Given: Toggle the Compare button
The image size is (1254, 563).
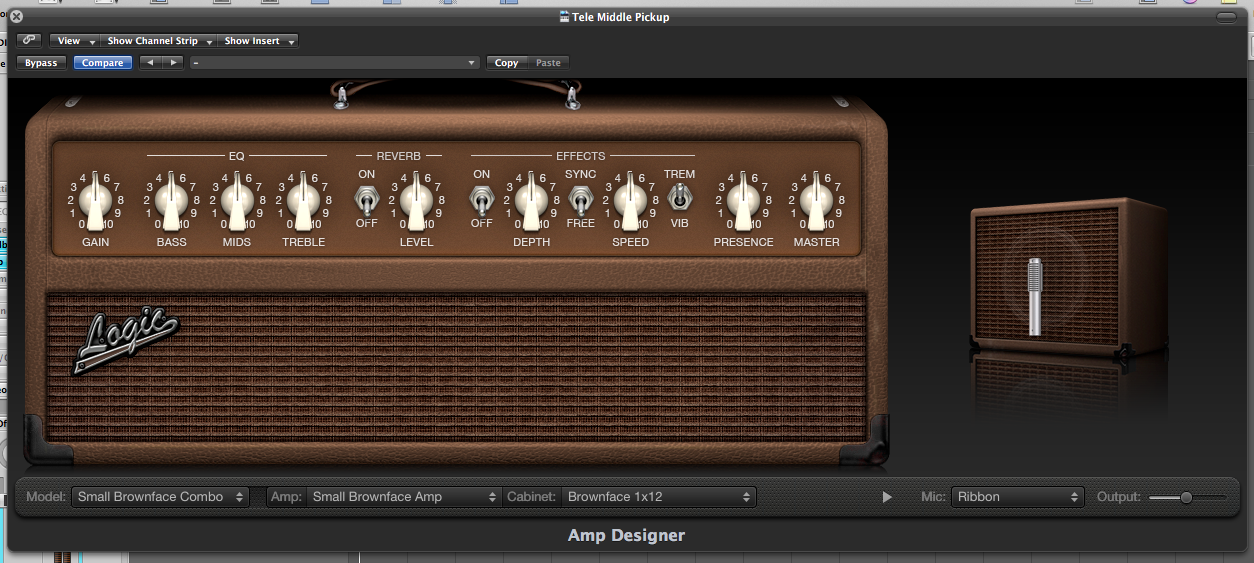Looking at the screenshot, I should 103,63.
